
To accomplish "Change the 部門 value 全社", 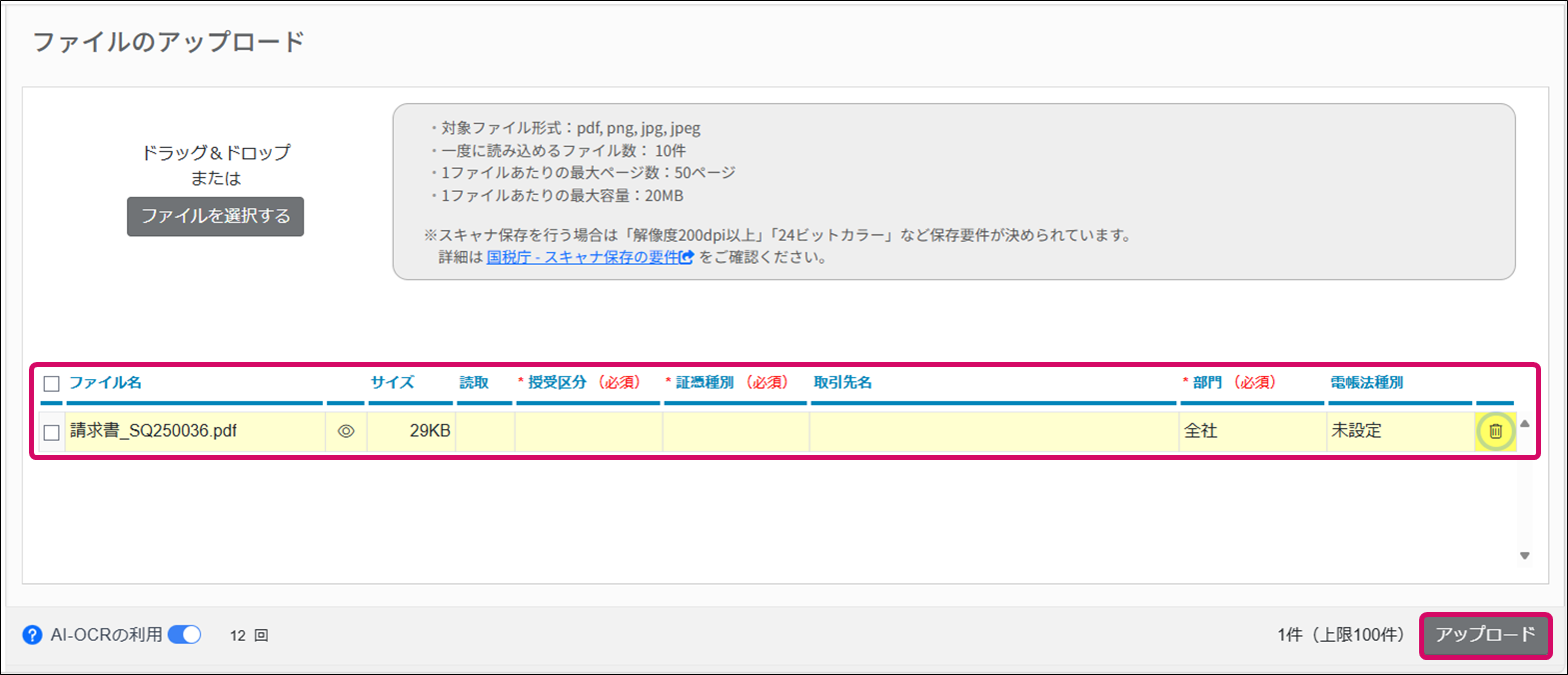I will [x=1250, y=431].
